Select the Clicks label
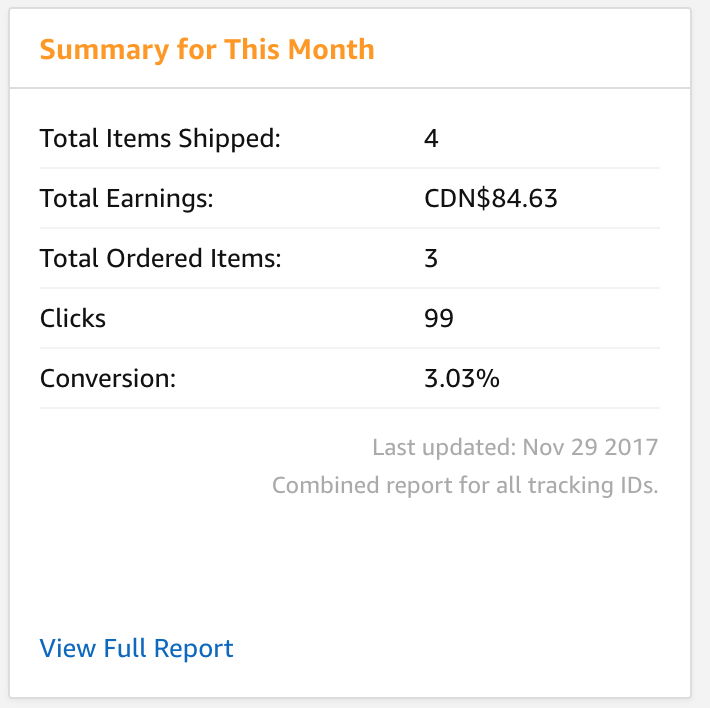This screenshot has width=710, height=708. click(73, 318)
